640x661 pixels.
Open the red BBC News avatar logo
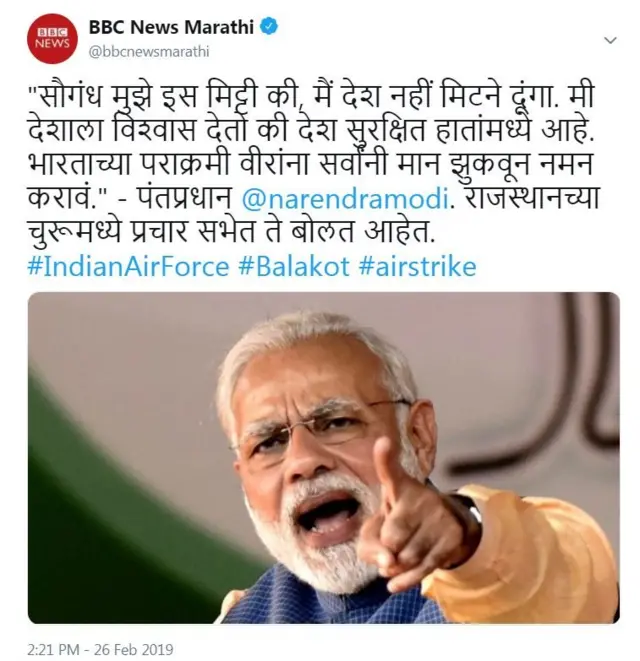pyautogui.click(x=52, y=39)
